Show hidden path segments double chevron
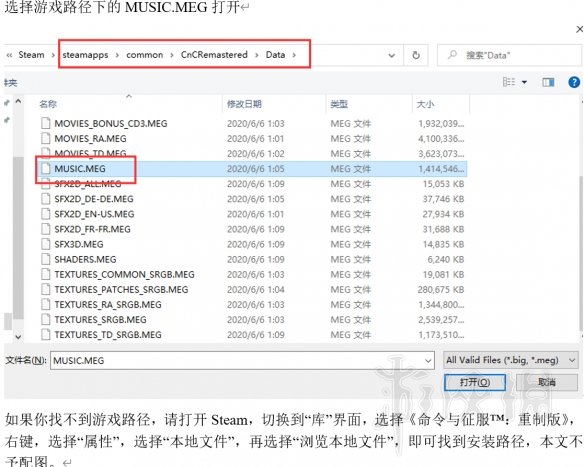The image size is (584, 467). (9, 55)
